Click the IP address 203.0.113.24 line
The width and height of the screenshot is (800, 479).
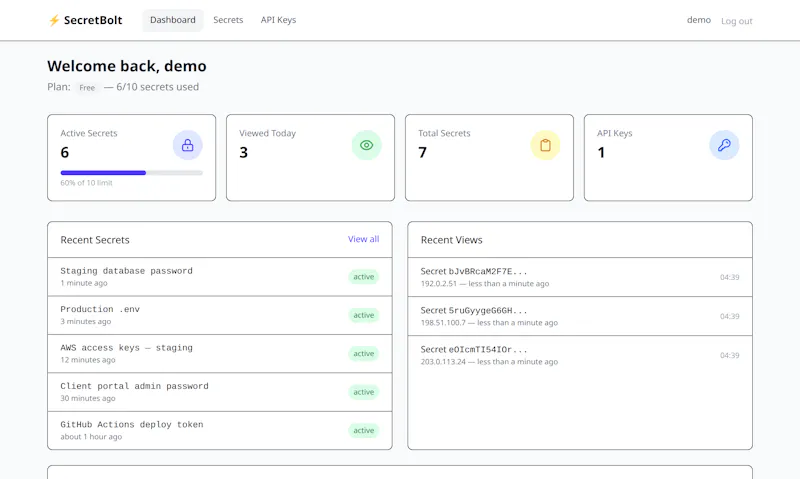(489, 362)
